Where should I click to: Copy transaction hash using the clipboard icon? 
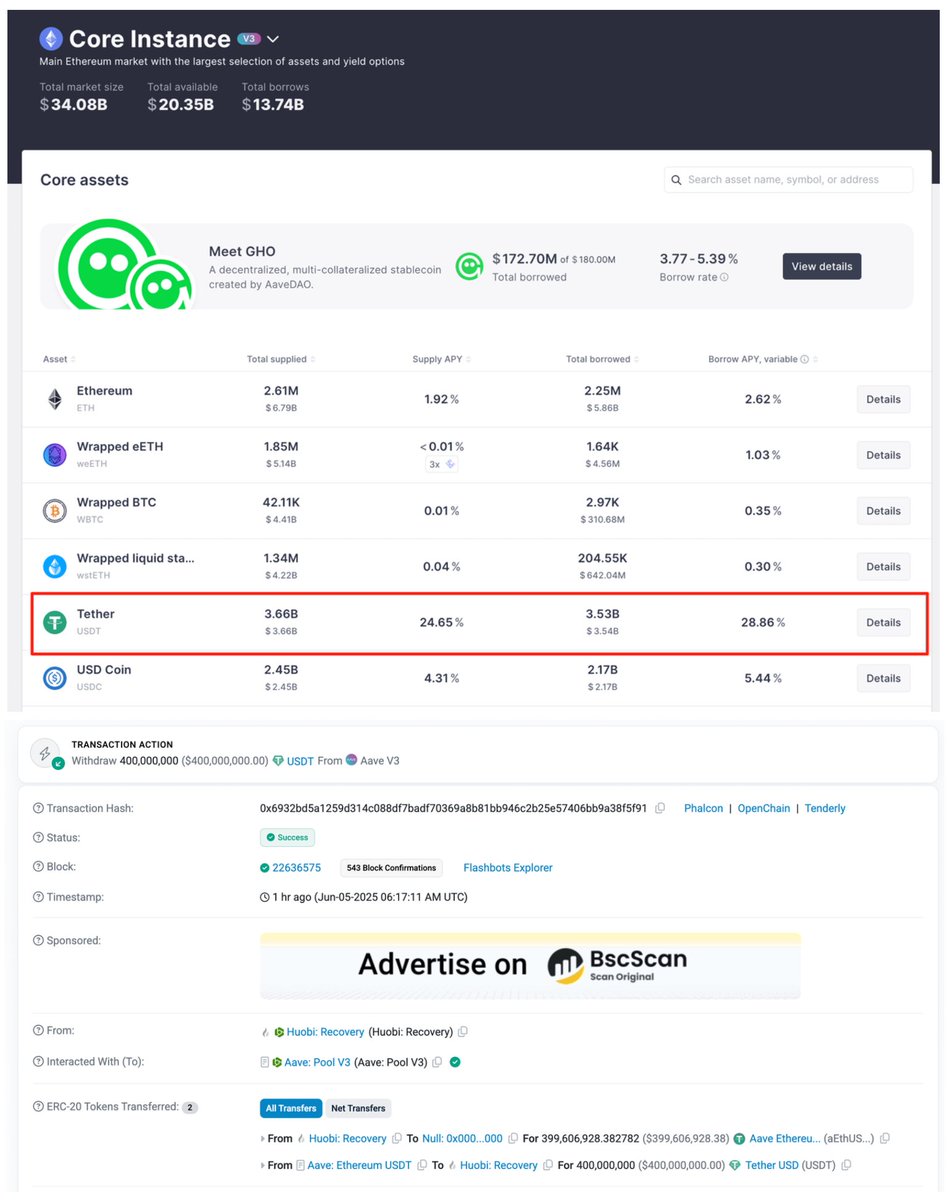pos(662,808)
